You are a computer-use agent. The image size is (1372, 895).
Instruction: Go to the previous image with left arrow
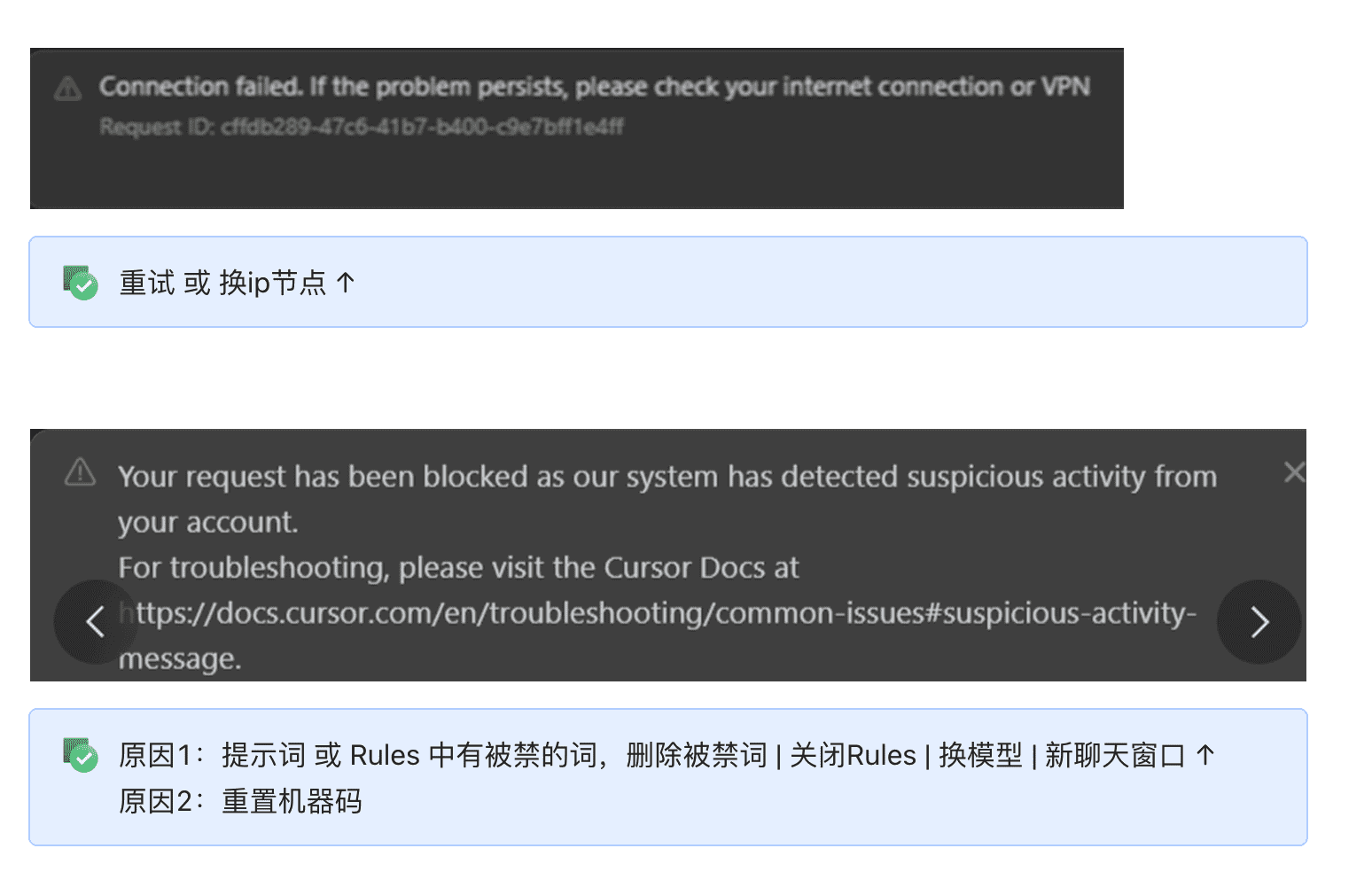click(96, 622)
